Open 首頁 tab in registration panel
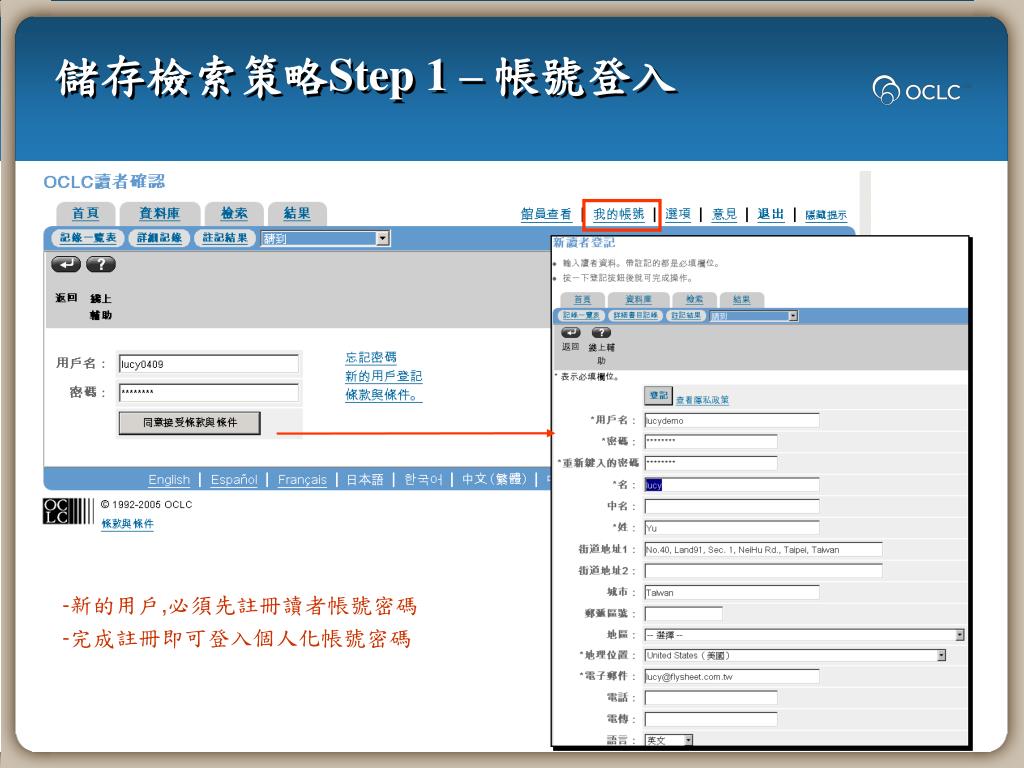This screenshot has width=1024, height=768. click(x=583, y=299)
